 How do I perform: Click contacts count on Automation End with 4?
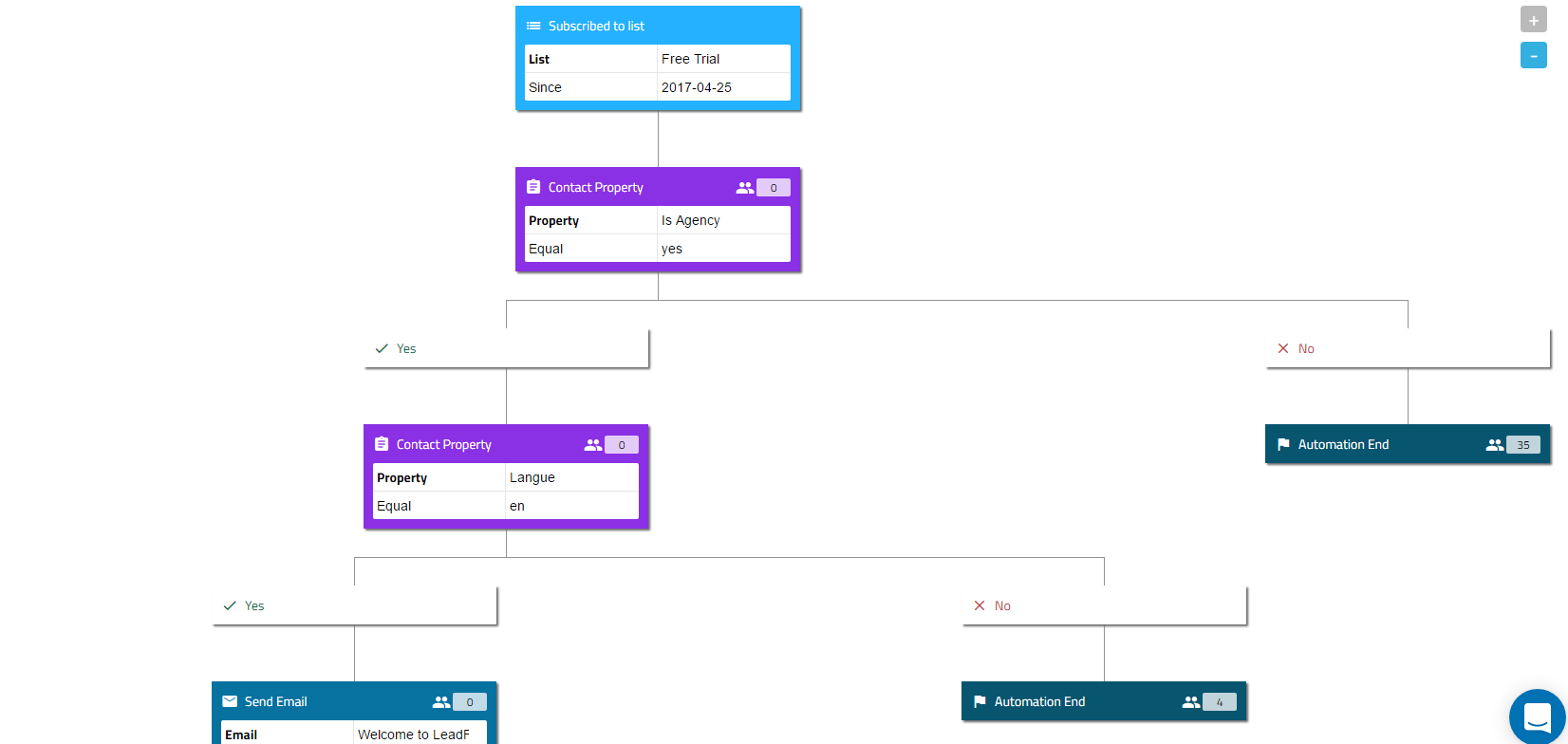(x=1220, y=702)
